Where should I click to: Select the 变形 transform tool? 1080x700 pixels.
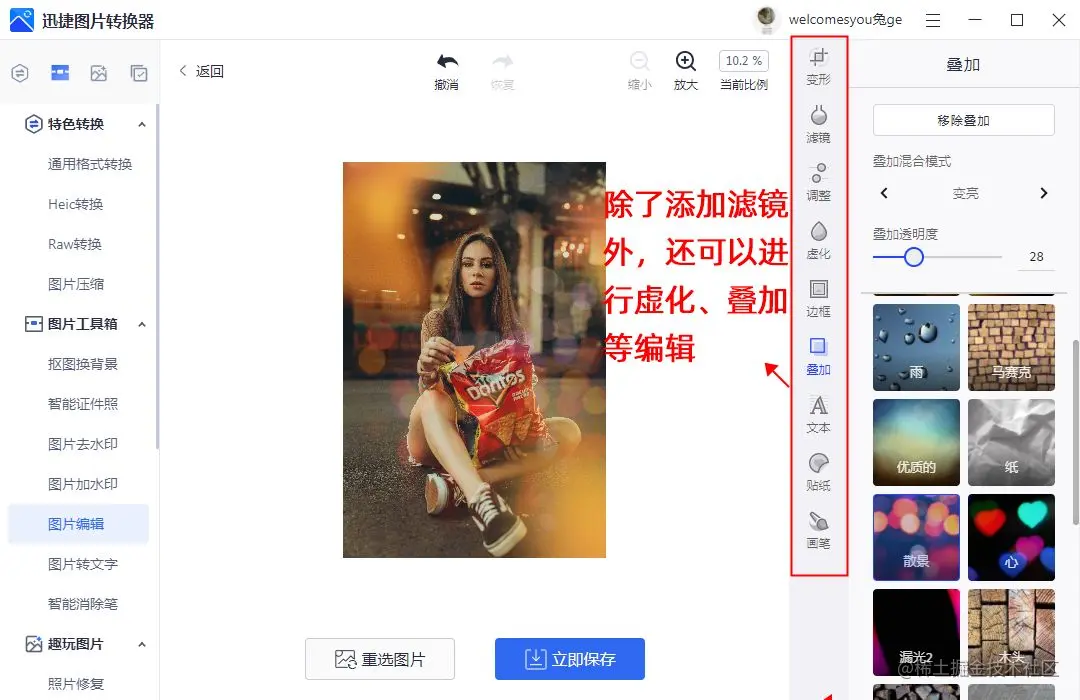point(818,67)
